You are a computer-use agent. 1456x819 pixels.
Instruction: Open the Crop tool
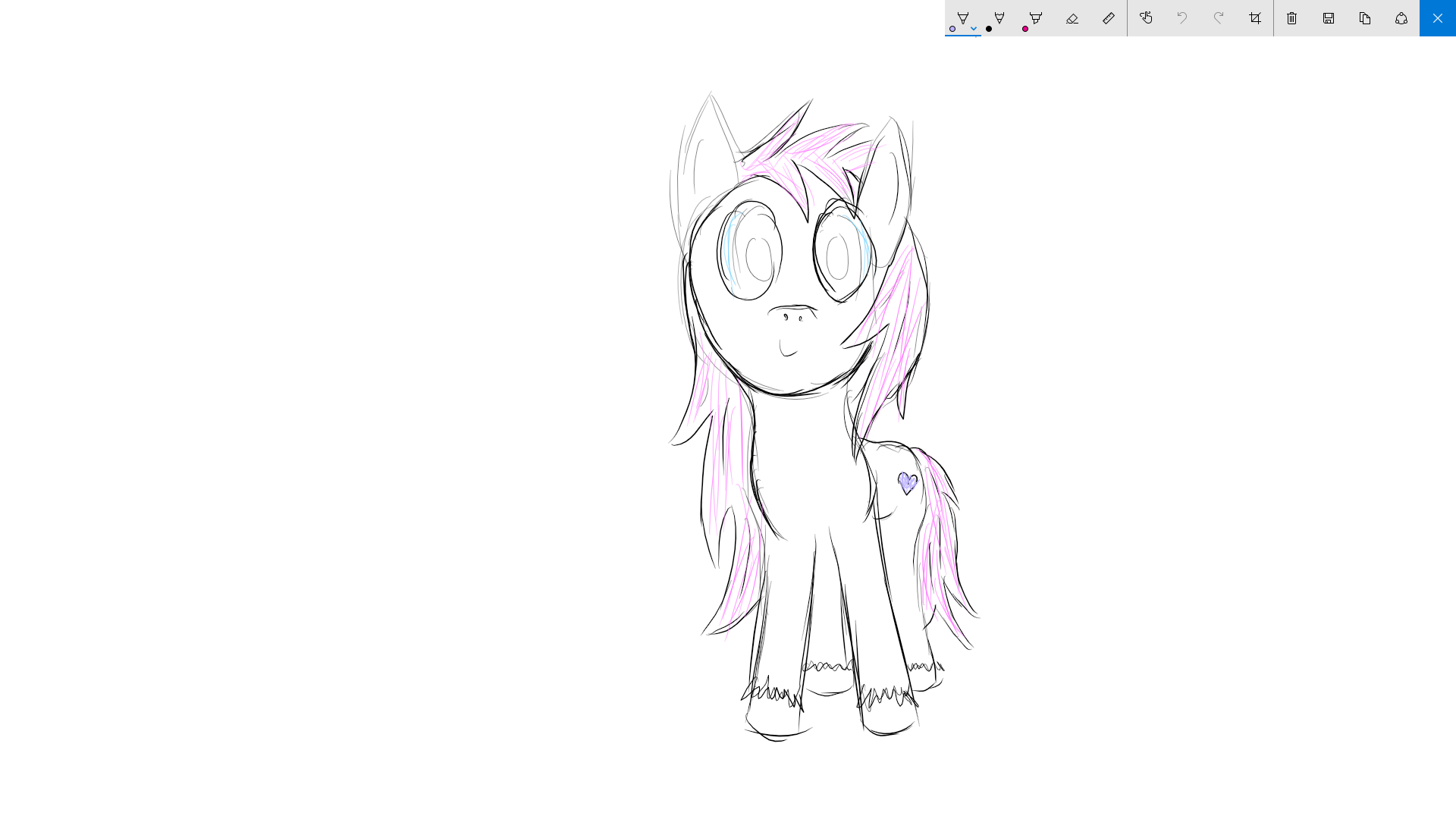coord(1254,18)
